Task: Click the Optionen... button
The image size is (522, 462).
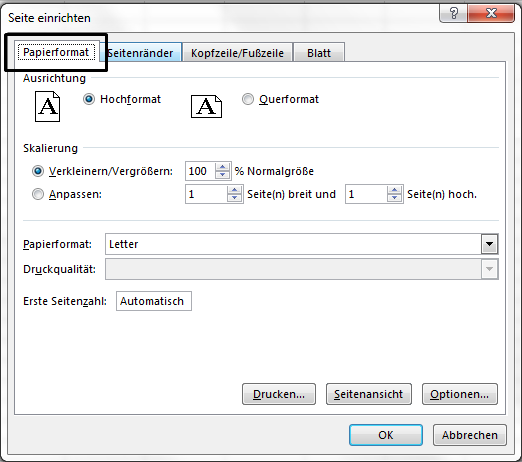Action: [x=460, y=394]
